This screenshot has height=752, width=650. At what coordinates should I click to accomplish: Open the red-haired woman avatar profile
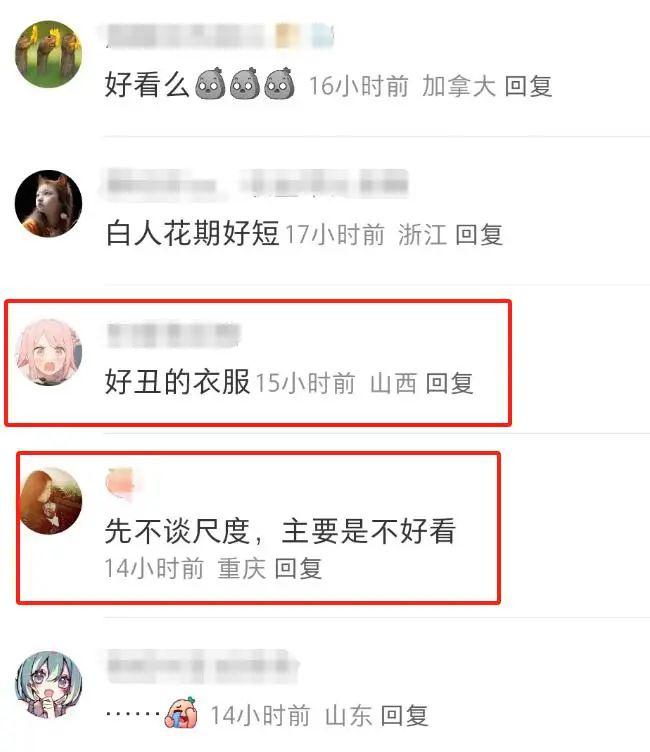point(51,501)
